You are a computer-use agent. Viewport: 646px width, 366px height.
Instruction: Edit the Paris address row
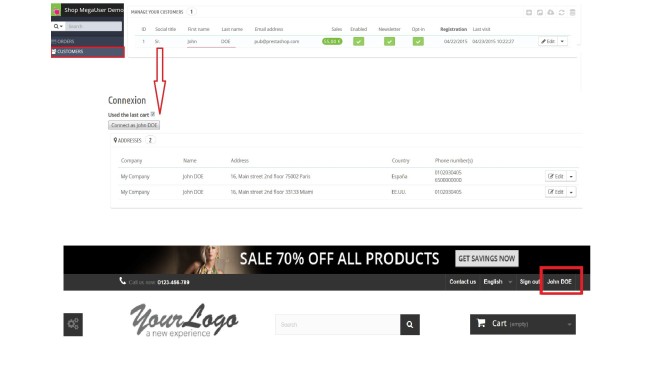click(x=556, y=176)
